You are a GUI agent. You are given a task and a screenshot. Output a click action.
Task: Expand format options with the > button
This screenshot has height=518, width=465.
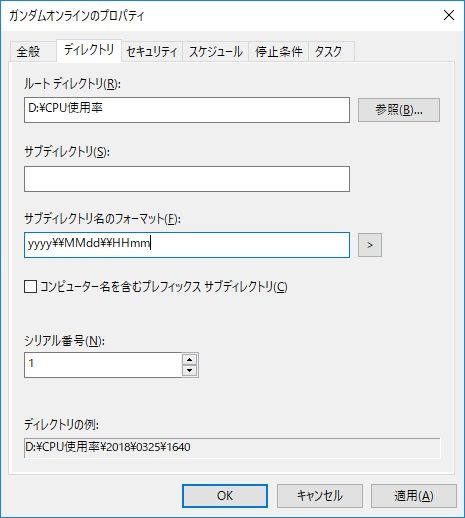370,245
